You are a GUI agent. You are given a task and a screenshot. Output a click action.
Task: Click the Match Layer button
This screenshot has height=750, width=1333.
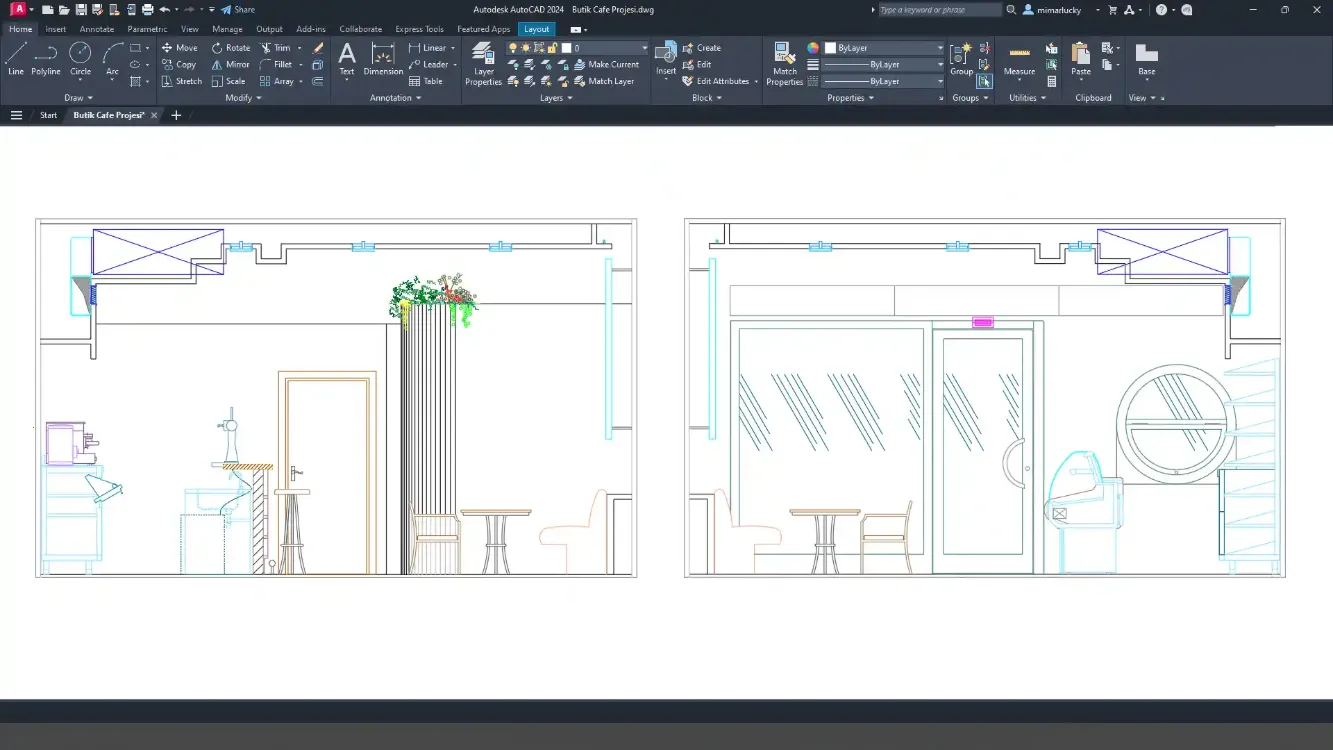pyautogui.click(x=604, y=82)
